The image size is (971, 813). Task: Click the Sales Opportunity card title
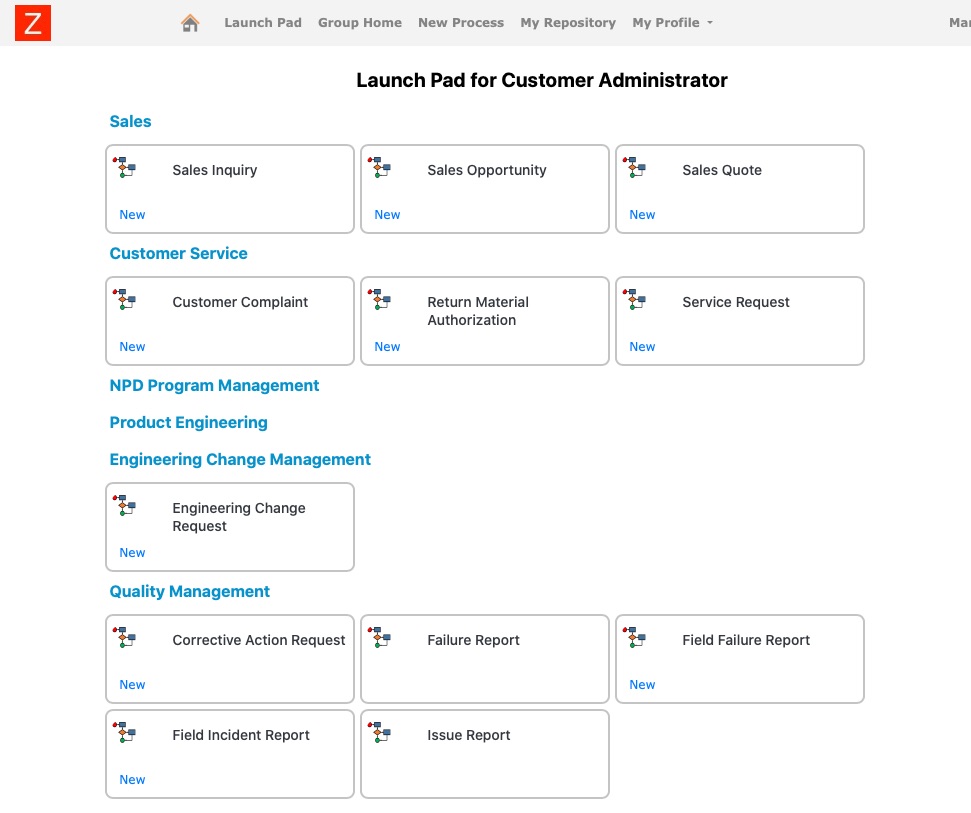click(487, 170)
